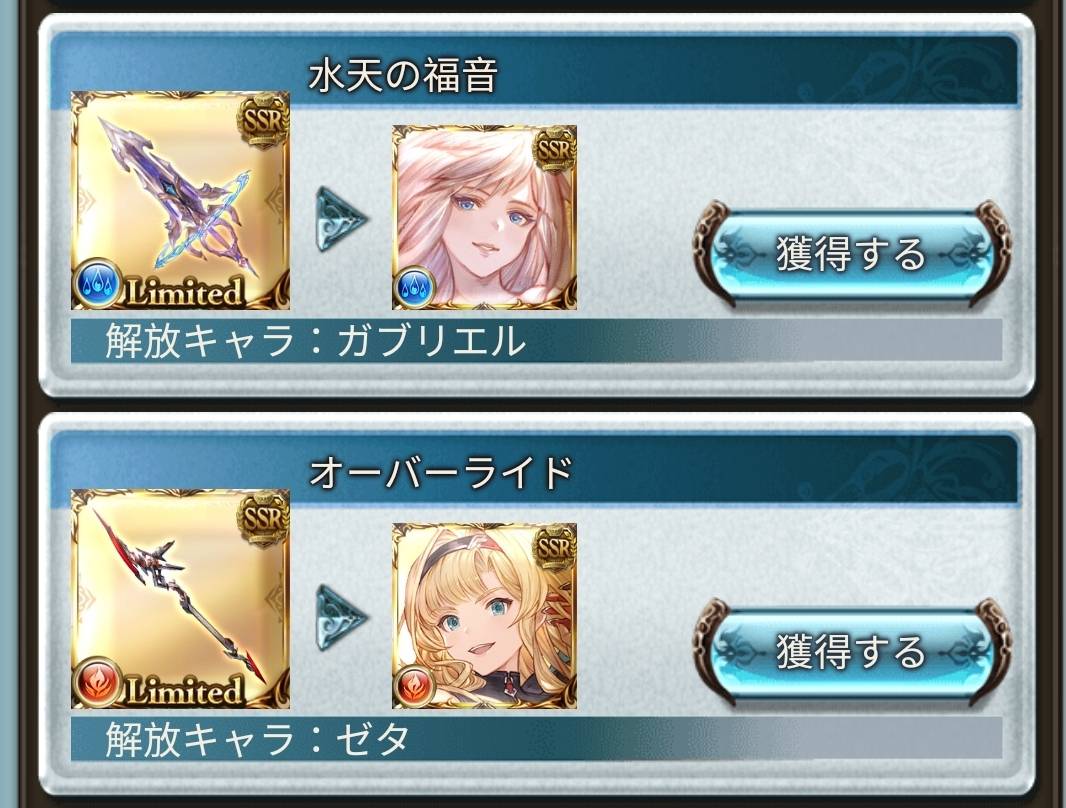
Task: Select the ガブリエル character portrait
Action: tap(485, 217)
